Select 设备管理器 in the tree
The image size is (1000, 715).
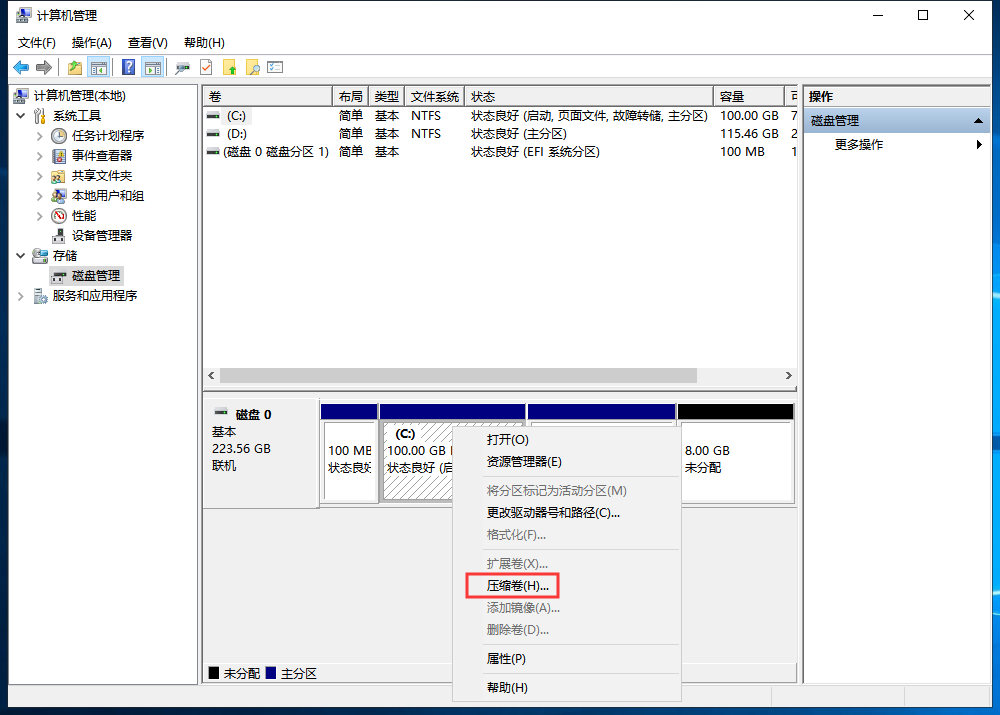tap(101, 236)
